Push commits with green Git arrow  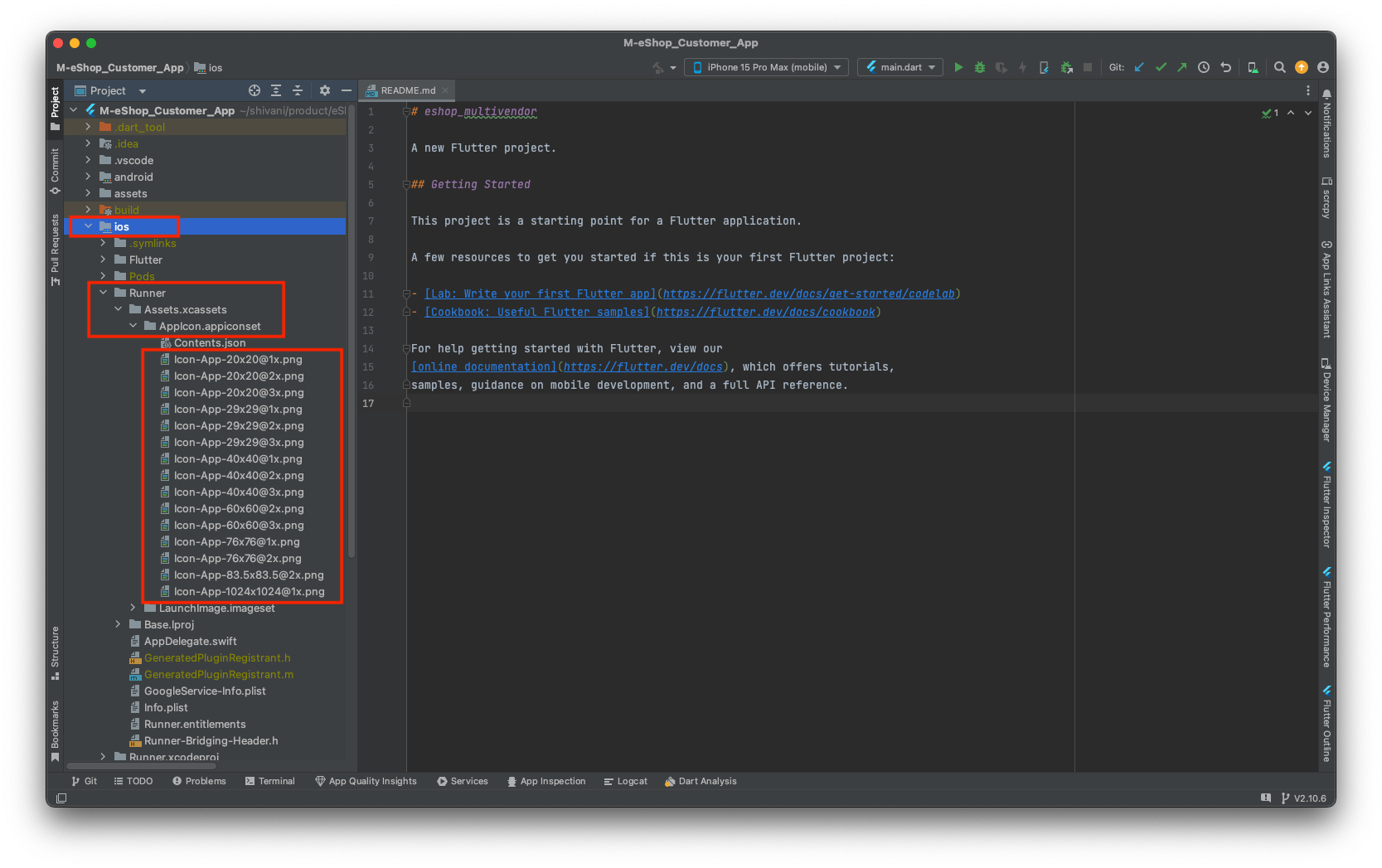click(1182, 67)
